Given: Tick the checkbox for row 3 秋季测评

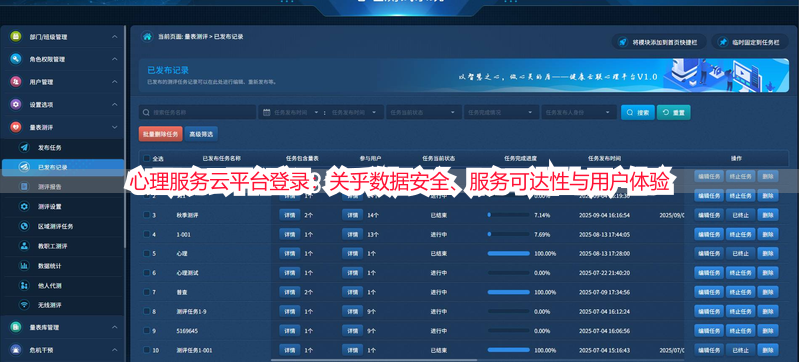Looking at the screenshot, I should pos(147,215).
